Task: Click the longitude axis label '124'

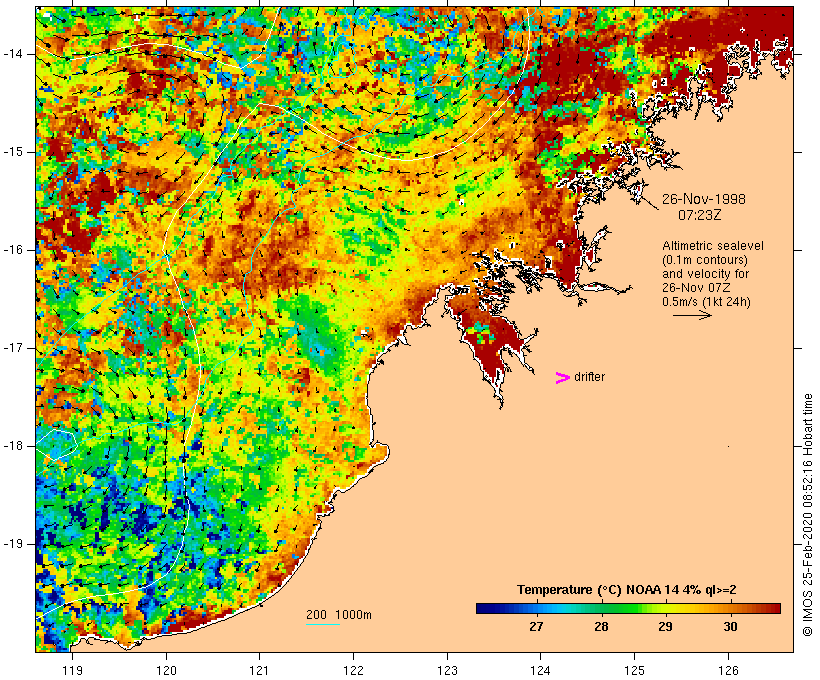Action: pos(540,670)
